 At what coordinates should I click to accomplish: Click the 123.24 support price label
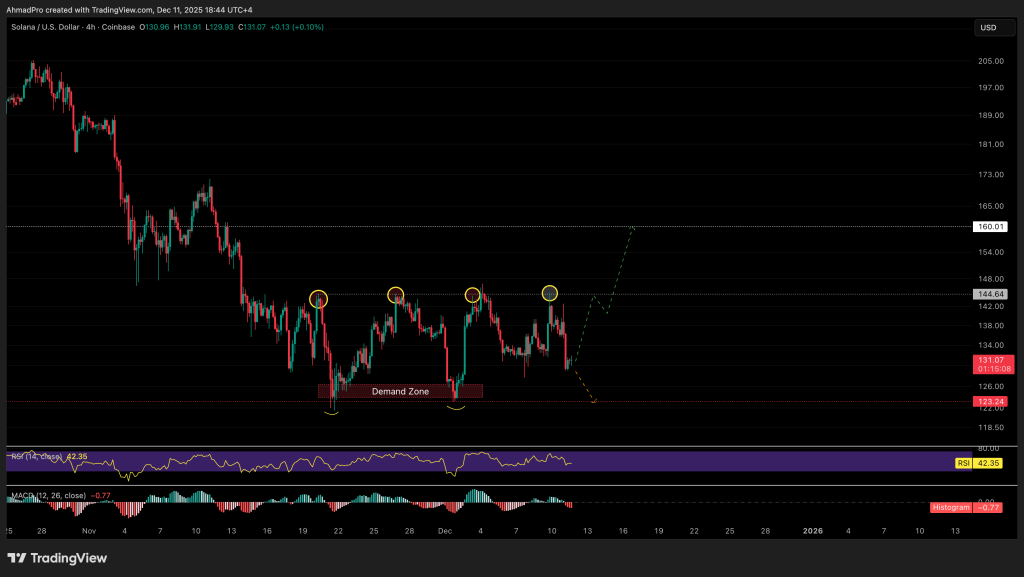point(990,402)
